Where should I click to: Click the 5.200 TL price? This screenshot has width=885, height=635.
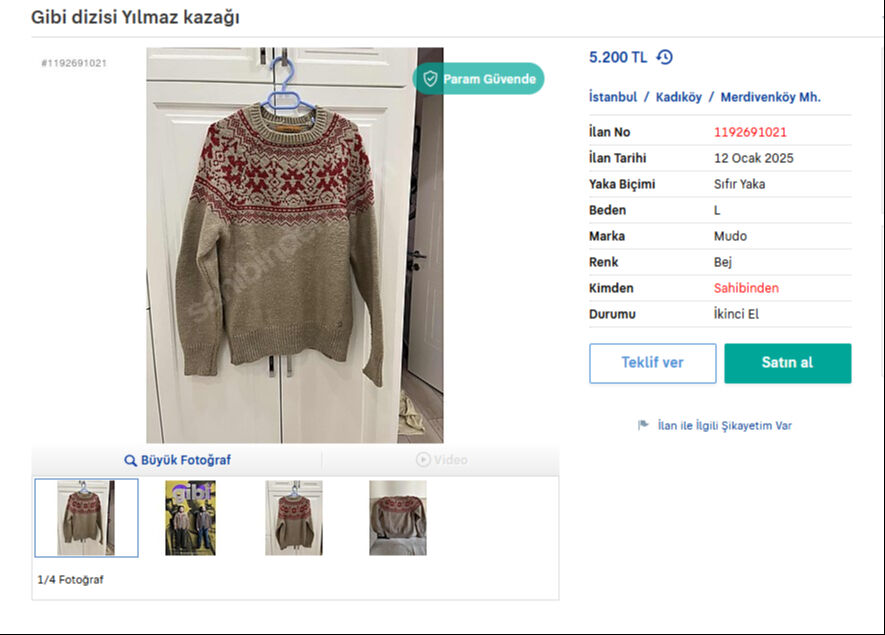pos(618,57)
